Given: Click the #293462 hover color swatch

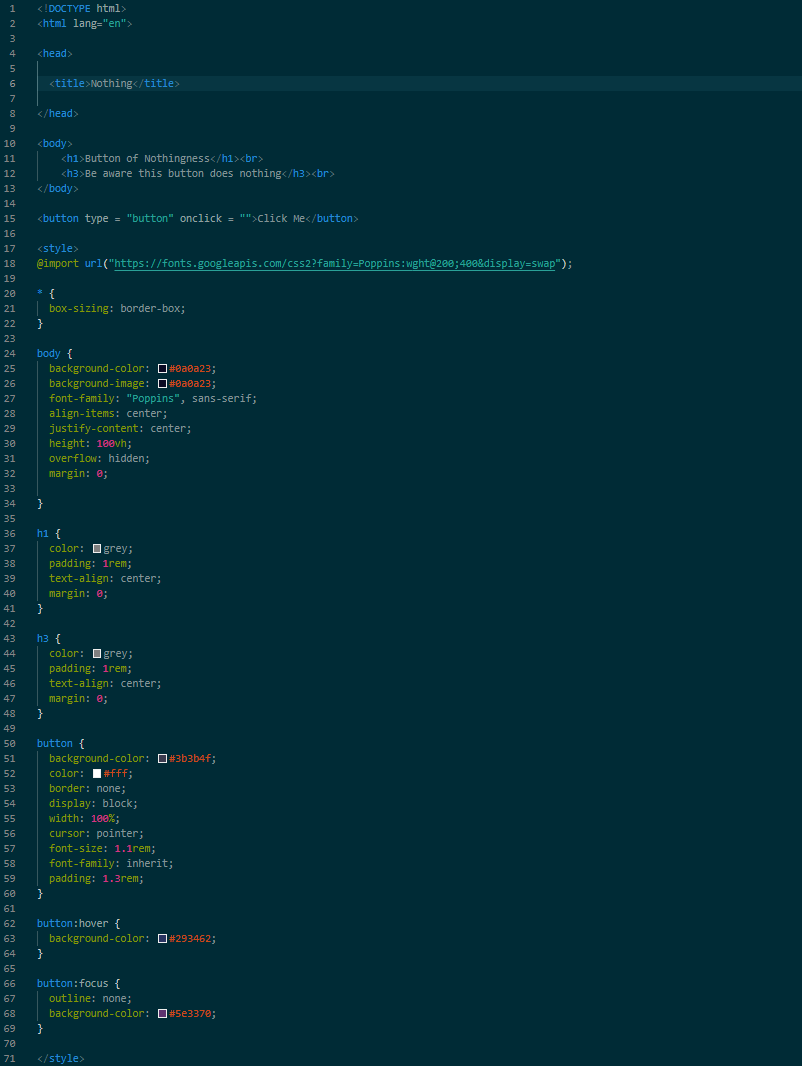Looking at the screenshot, I should pyautogui.click(x=164, y=938).
